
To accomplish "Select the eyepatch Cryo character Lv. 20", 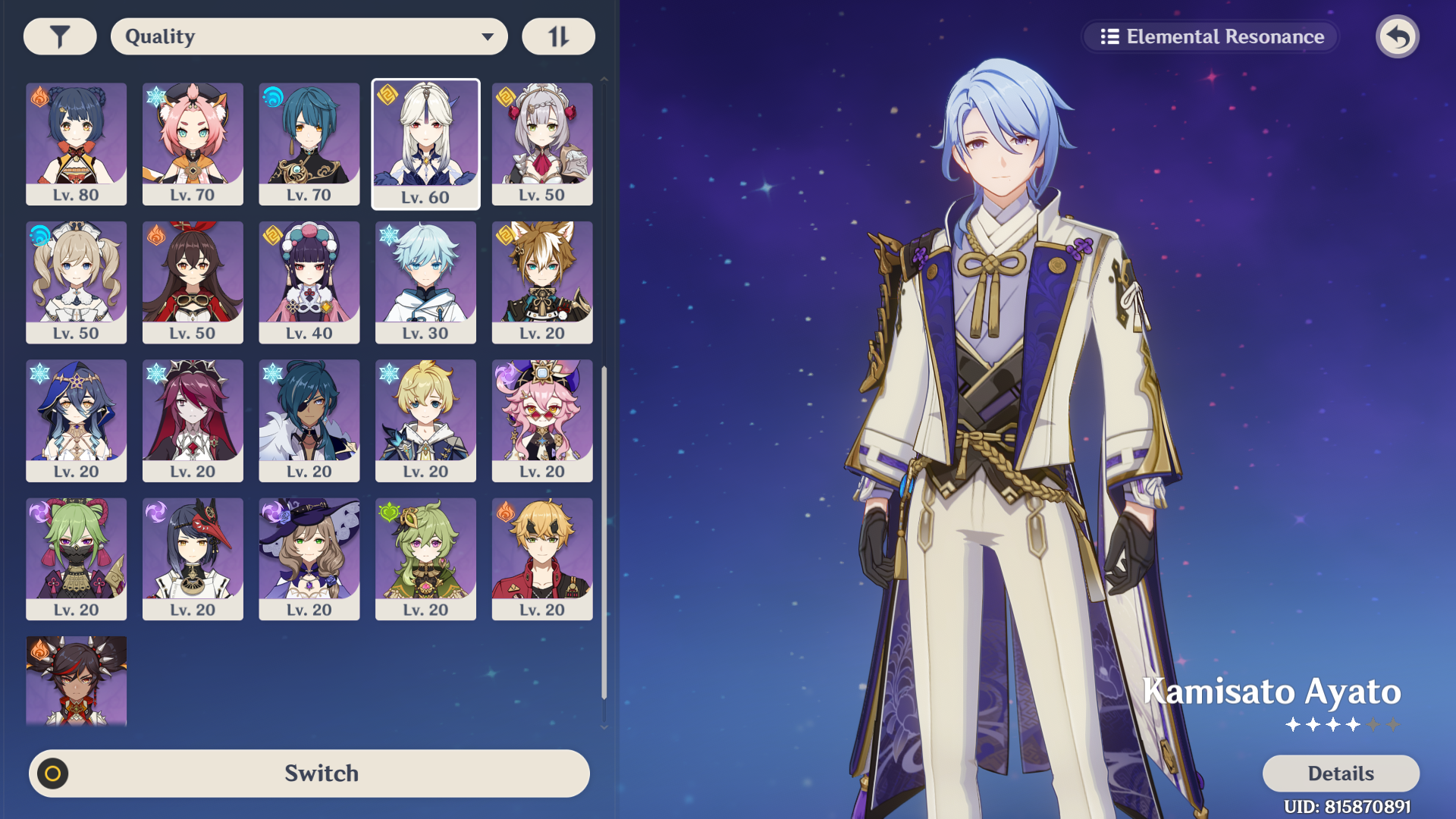I will [x=309, y=421].
